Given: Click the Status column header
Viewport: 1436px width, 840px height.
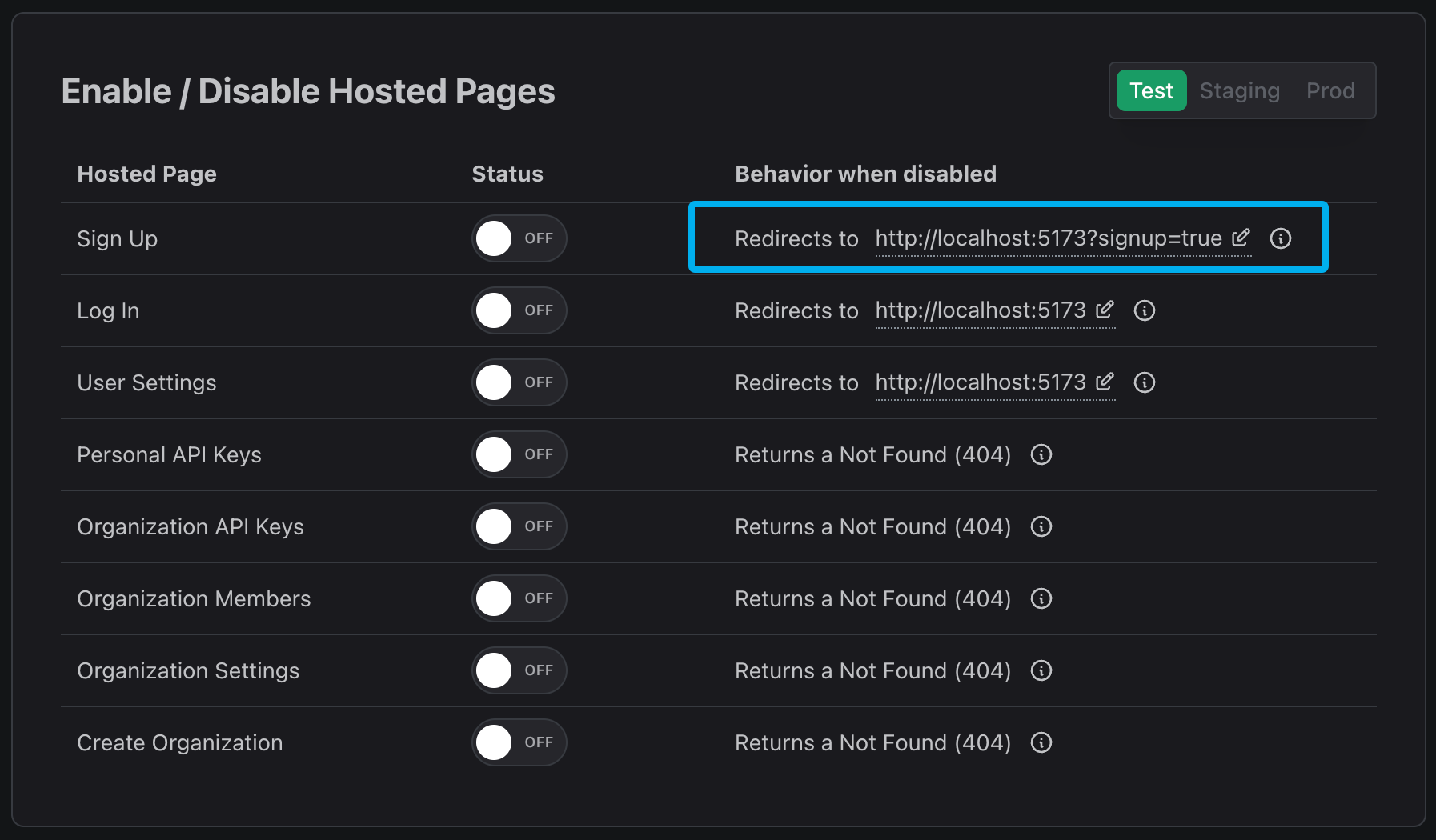Looking at the screenshot, I should point(507,174).
